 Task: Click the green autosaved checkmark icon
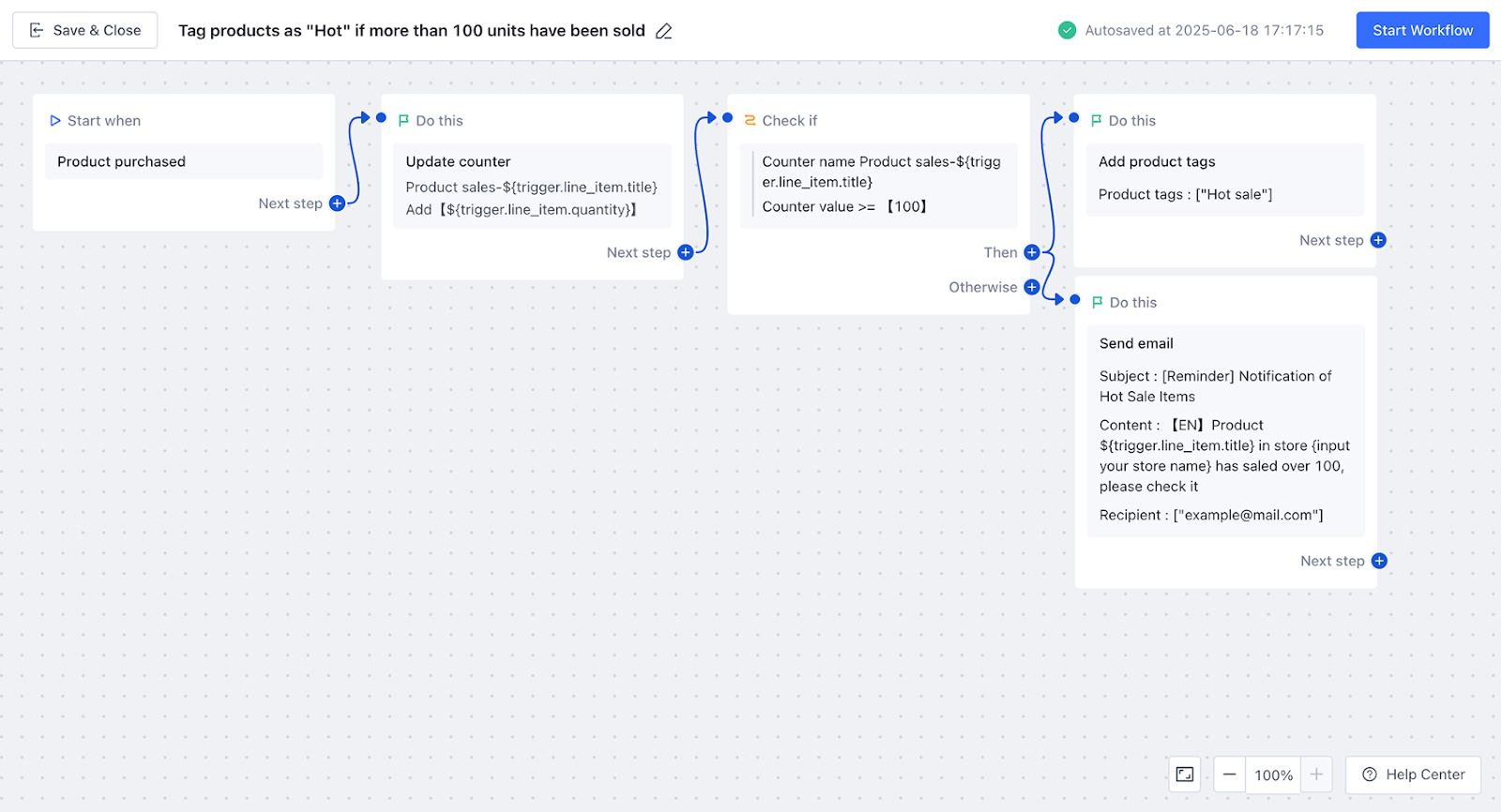(1067, 30)
